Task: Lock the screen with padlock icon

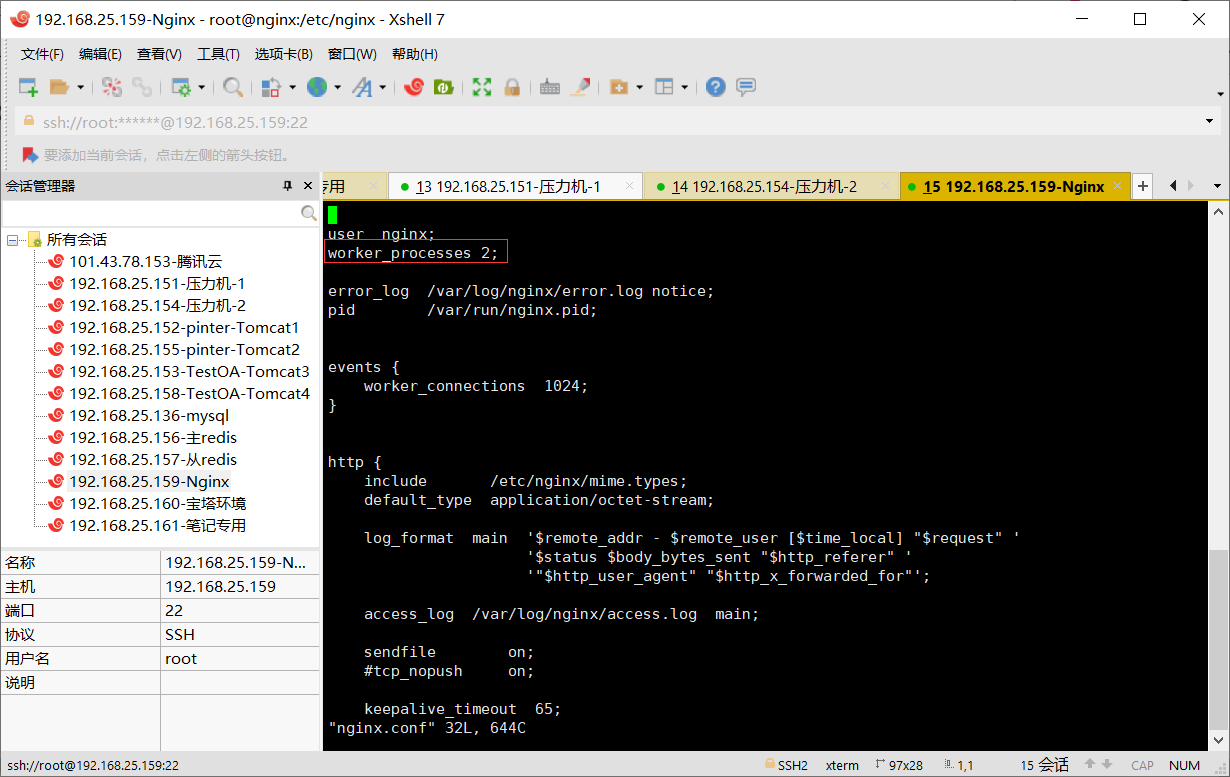Action: [511, 87]
